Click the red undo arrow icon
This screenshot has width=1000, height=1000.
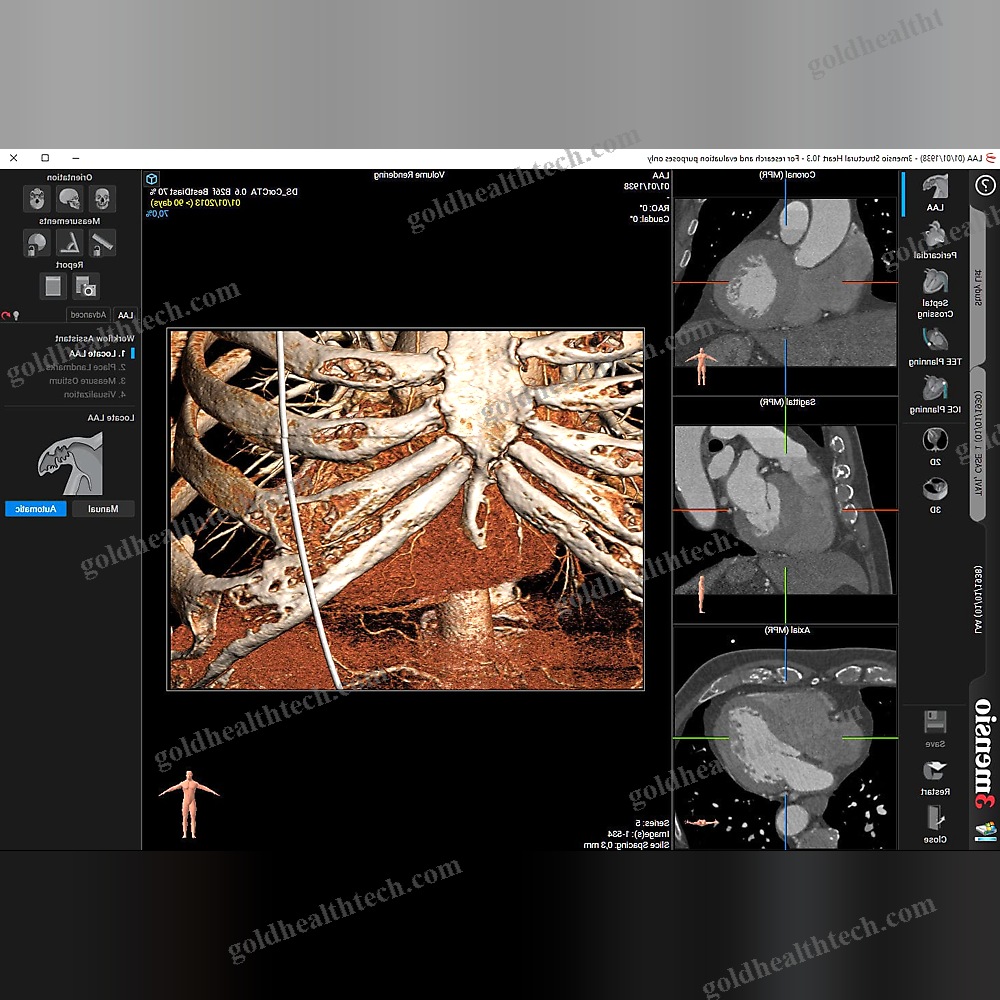(x=6, y=315)
